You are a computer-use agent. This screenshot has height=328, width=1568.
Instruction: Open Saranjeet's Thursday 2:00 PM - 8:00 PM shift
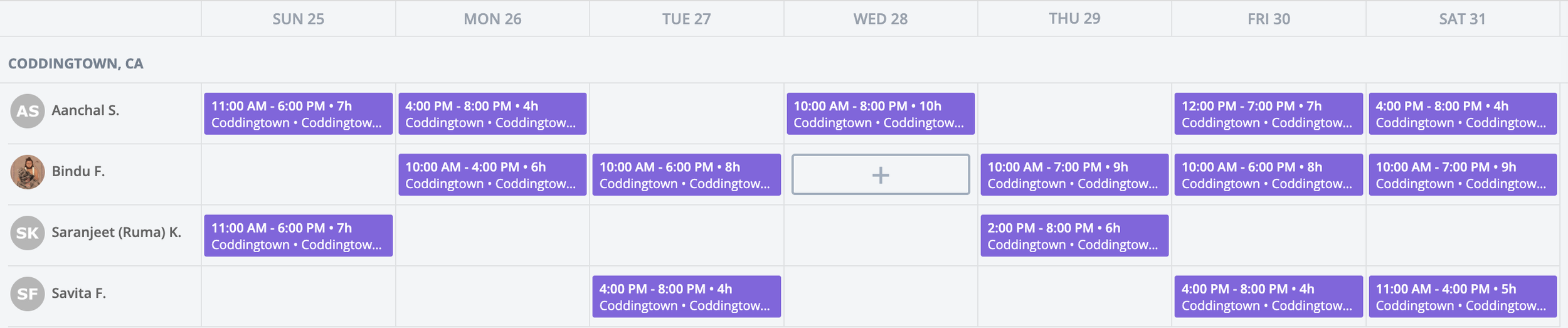1074,235
